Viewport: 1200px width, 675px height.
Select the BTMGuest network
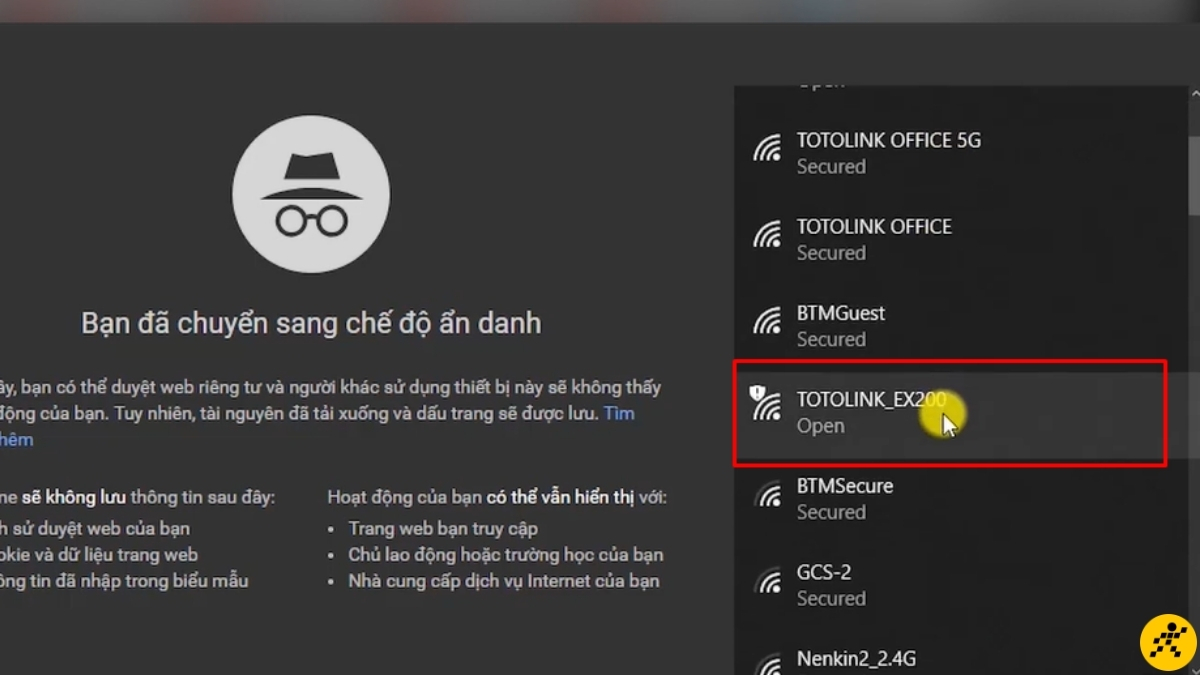(960, 325)
